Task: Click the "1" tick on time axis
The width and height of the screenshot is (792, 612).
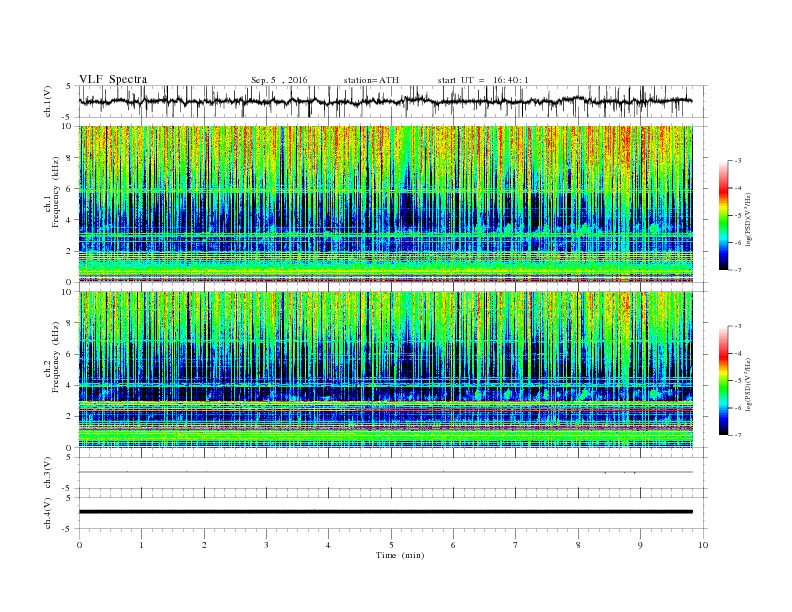Action: (x=141, y=545)
